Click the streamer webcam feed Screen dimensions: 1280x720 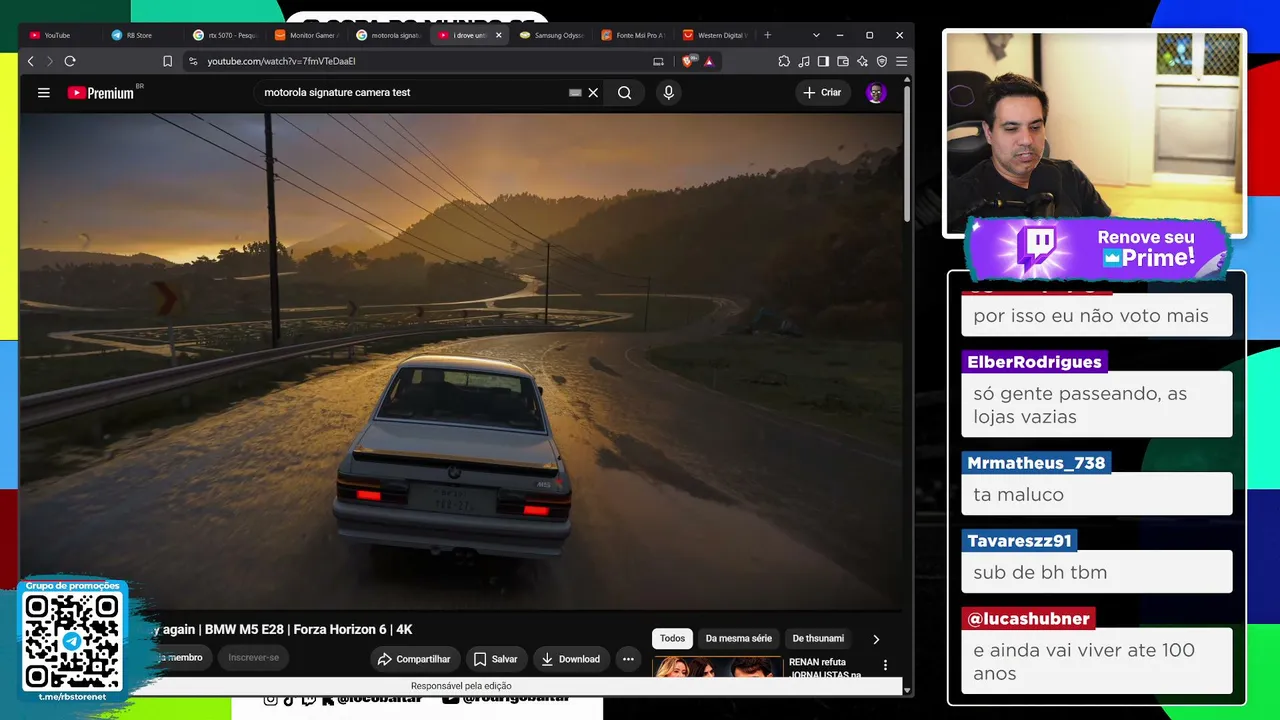pyautogui.click(x=1095, y=134)
